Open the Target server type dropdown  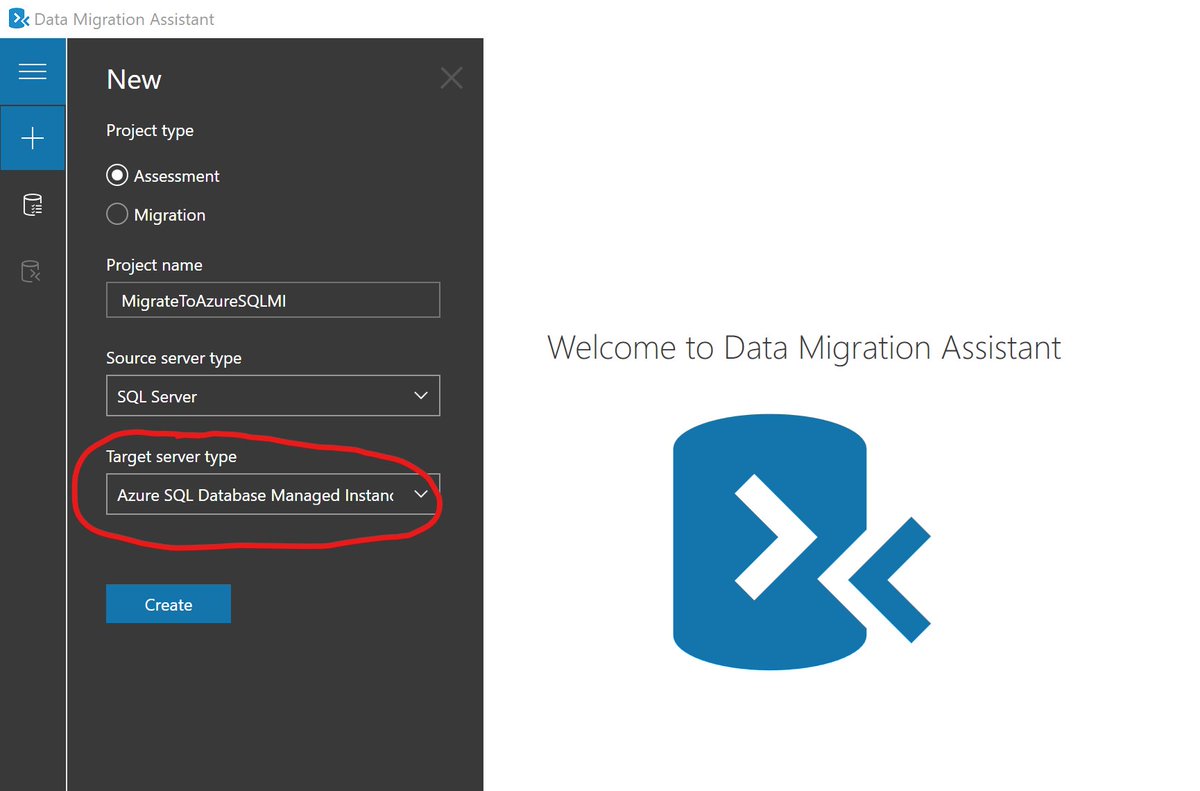(273, 495)
